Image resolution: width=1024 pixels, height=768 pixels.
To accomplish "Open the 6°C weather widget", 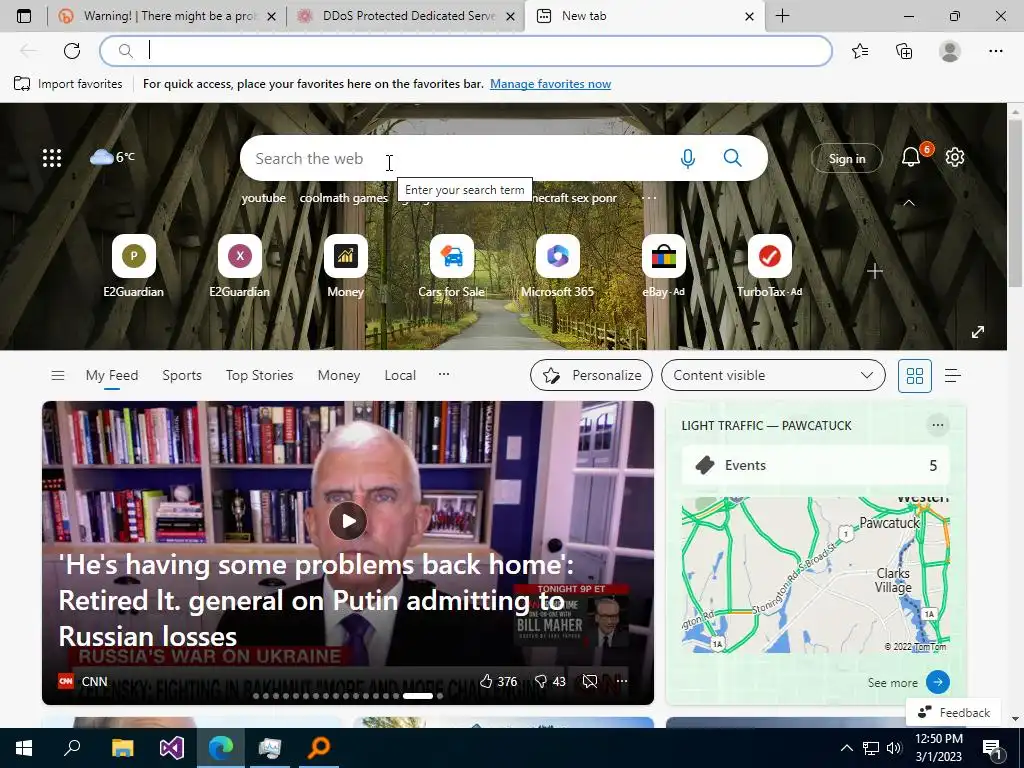I will 112,157.
